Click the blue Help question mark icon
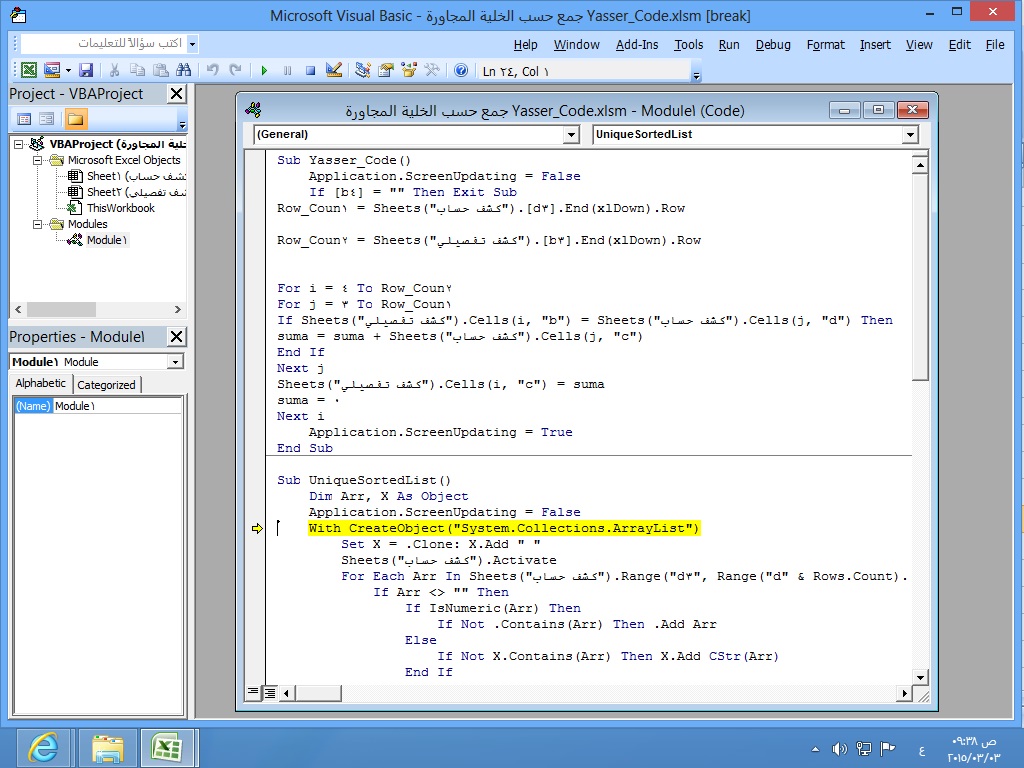Image resolution: width=1024 pixels, height=768 pixels. coord(461,71)
